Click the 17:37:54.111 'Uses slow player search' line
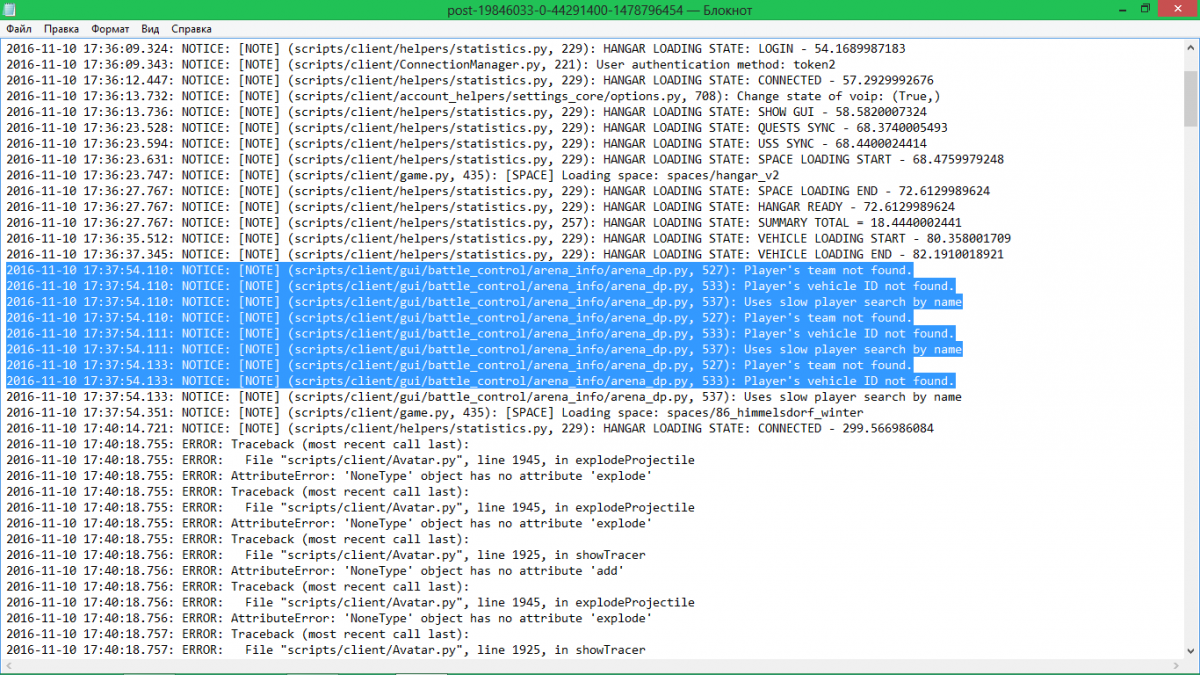The width and height of the screenshot is (1200, 675). [x=484, y=349]
